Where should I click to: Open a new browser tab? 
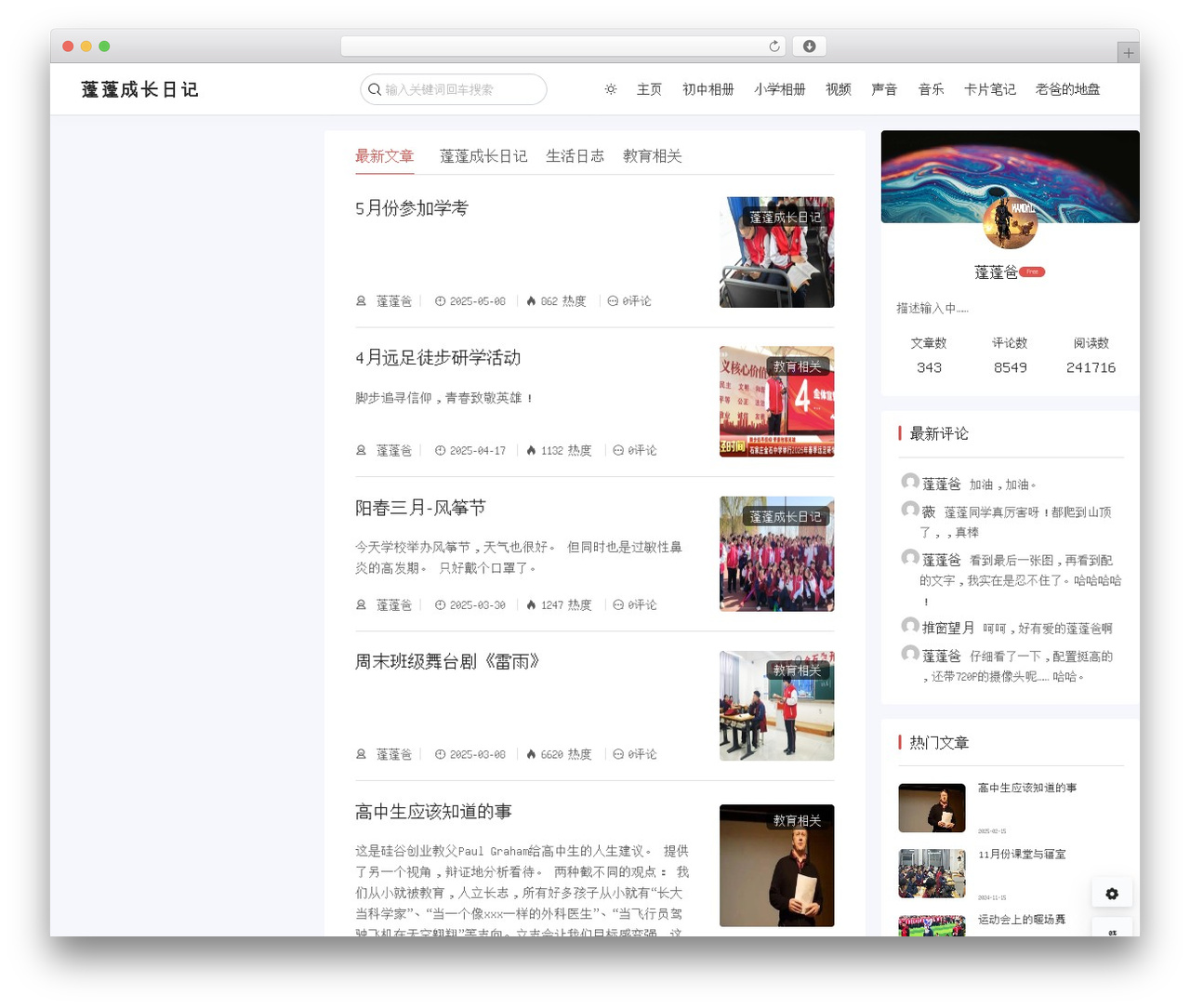coord(1128,53)
